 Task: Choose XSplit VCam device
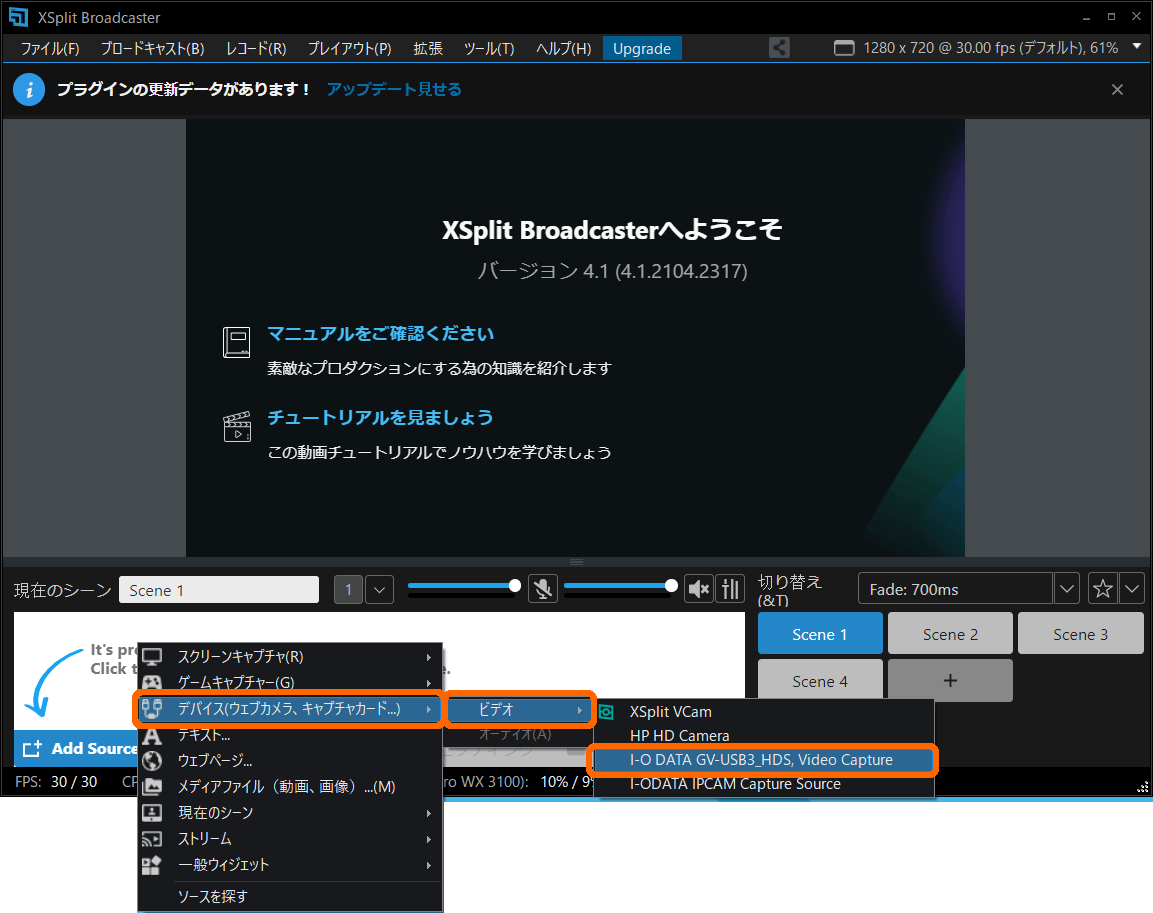(764, 712)
